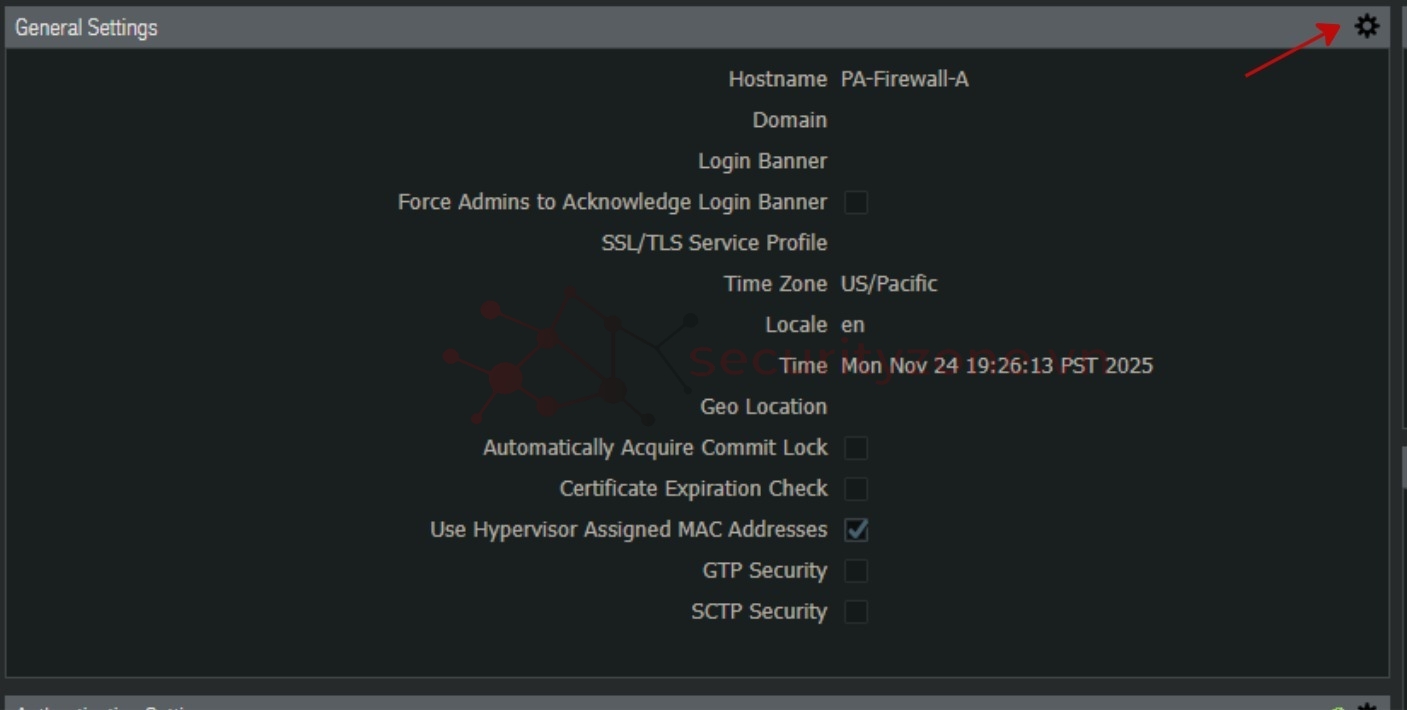The image size is (1407, 710).
Task: Click the Geo Location label
Action: coord(763,407)
